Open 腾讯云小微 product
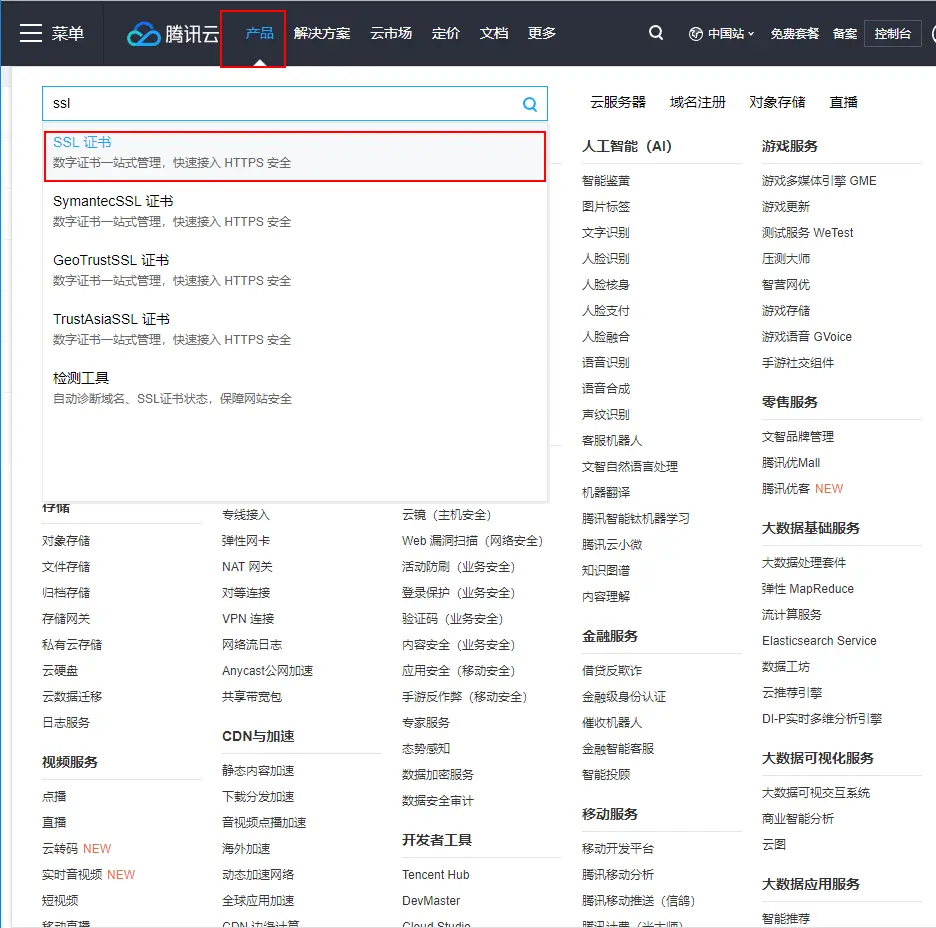The height and width of the screenshot is (928, 936). point(612,545)
